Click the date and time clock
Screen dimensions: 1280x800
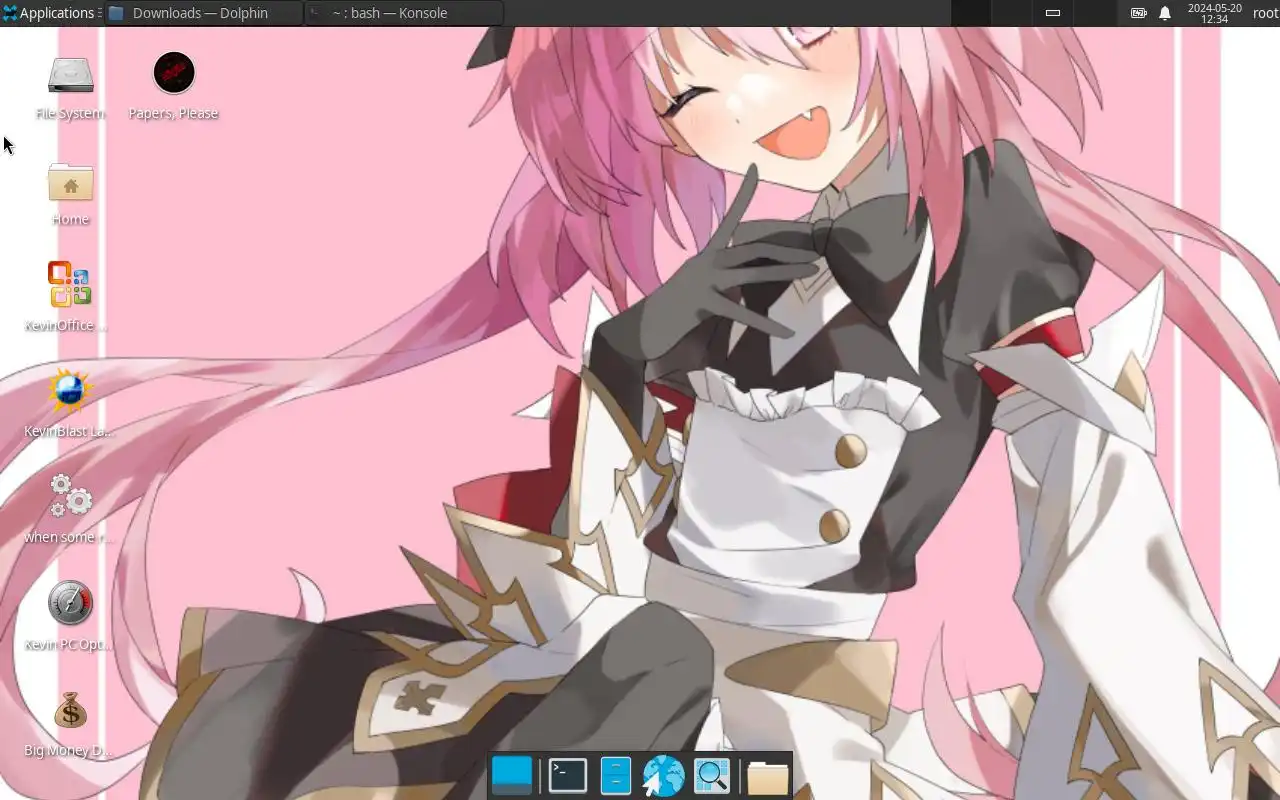pos(1214,13)
